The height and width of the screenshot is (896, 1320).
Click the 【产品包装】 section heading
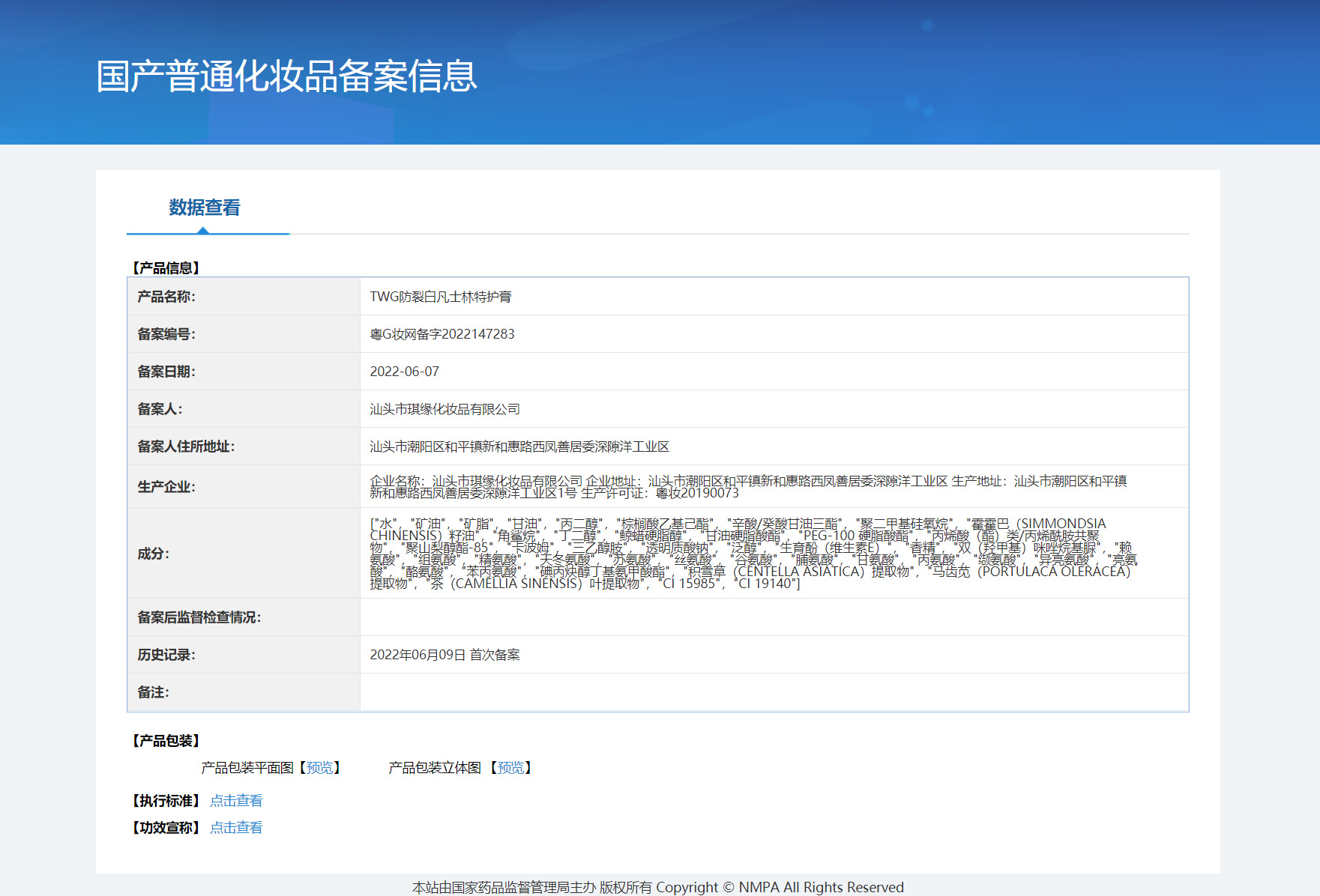(166, 741)
